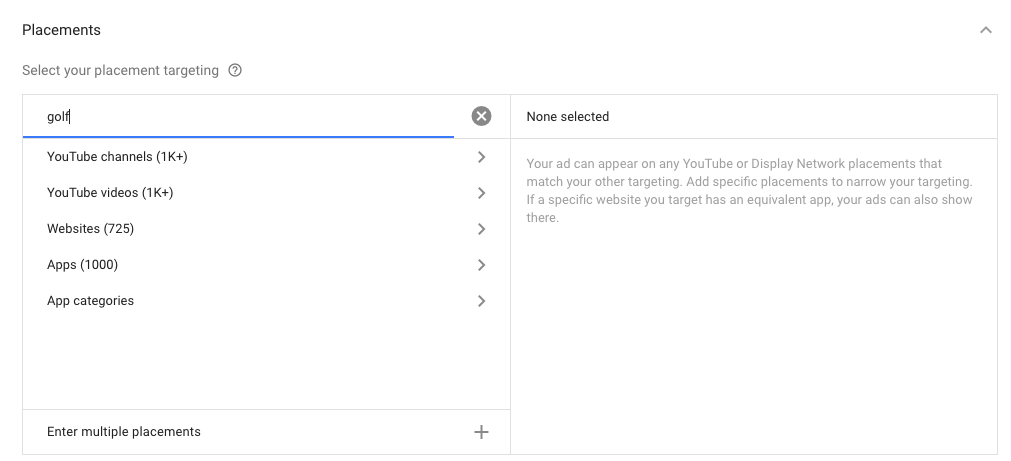
Task: Expand the App categories chevron
Action: coord(481,301)
